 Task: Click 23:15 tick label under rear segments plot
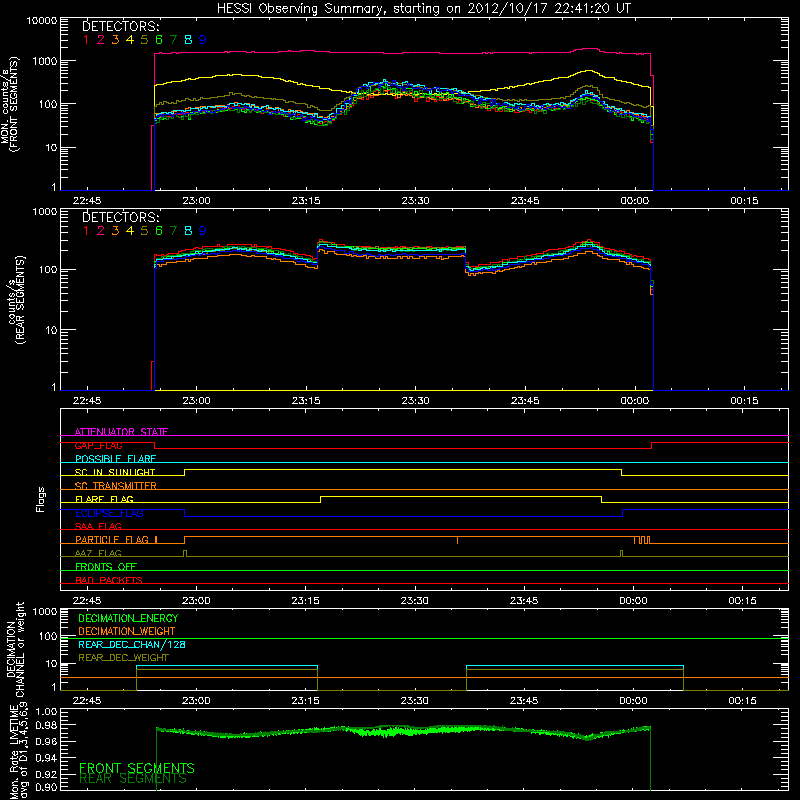[x=306, y=401]
